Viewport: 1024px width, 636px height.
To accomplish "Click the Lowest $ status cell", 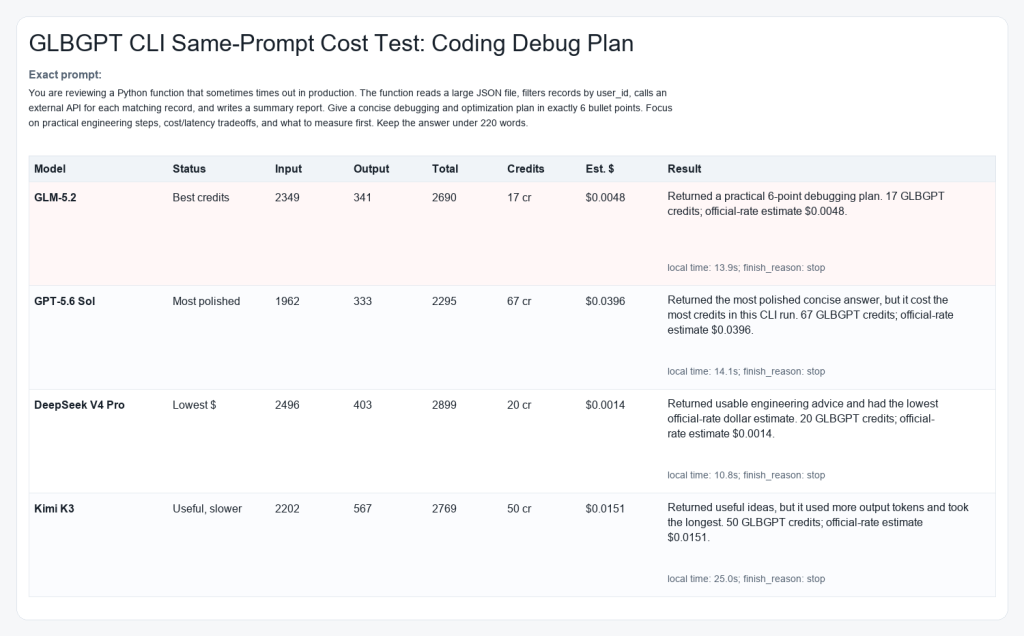I will (x=194, y=405).
